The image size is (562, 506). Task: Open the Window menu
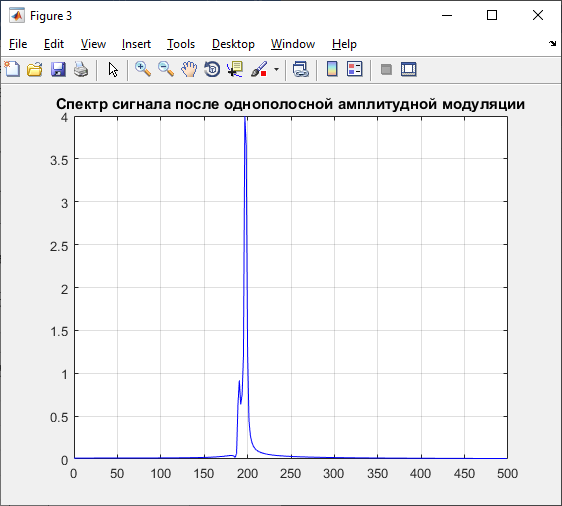click(293, 44)
